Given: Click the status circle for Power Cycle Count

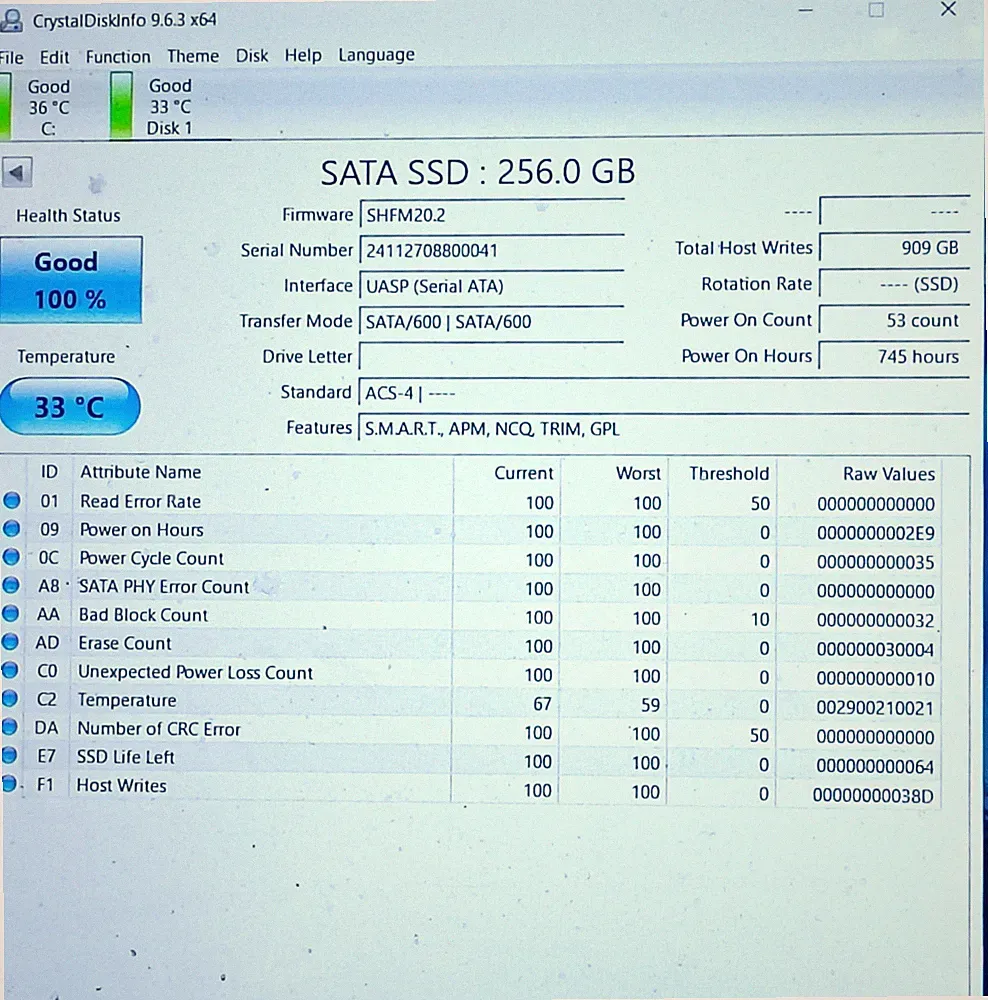Looking at the screenshot, I should [11, 557].
